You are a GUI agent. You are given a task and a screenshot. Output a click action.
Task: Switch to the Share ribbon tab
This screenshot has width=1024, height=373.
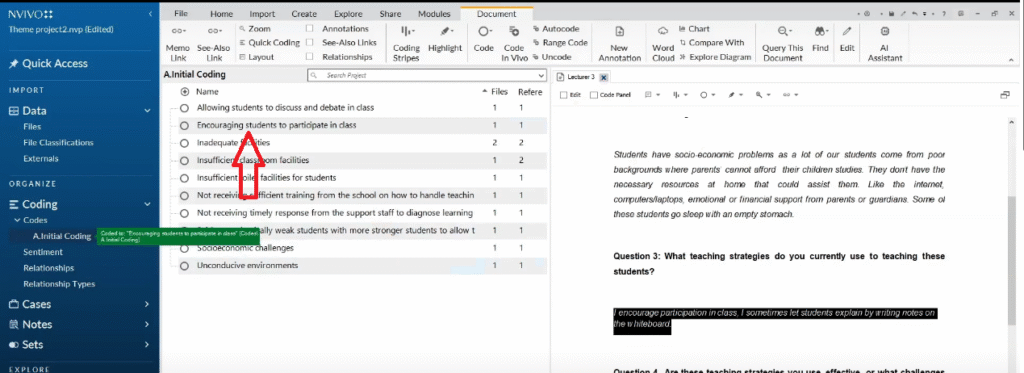point(391,14)
